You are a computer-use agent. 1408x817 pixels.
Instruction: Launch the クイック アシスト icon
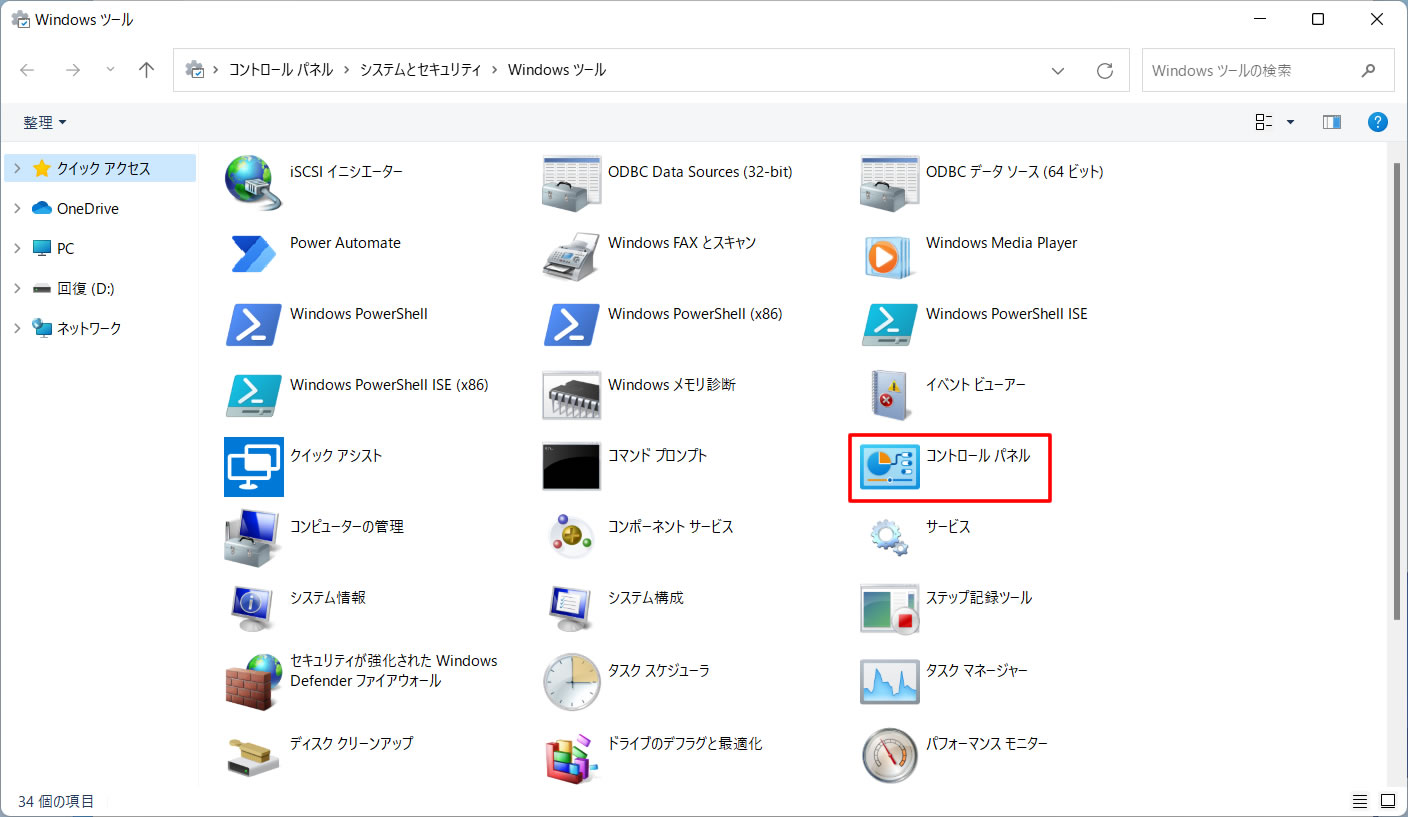[253, 467]
